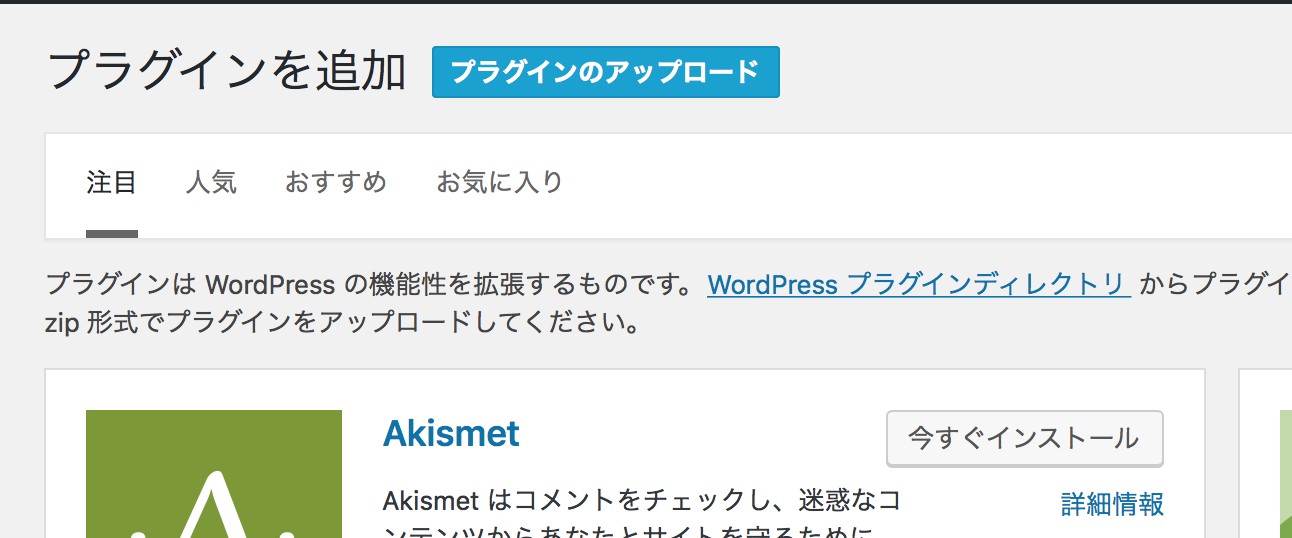
Task: Click the Akismet plugin title link
Action: pyautogui.click(x=451, y=434)
